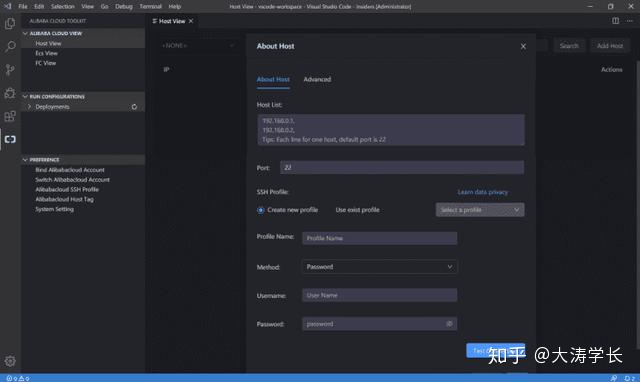This screenshot has height=382, width=640.
Task: Open the Explorer view in activity bar
Action: [x=10, y=24]
